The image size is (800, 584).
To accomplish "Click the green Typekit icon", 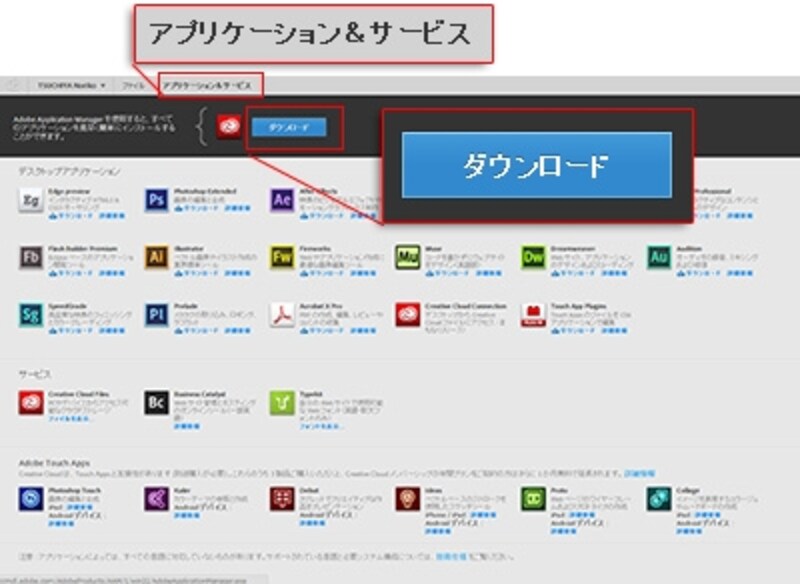I will (x=282, y=403).
